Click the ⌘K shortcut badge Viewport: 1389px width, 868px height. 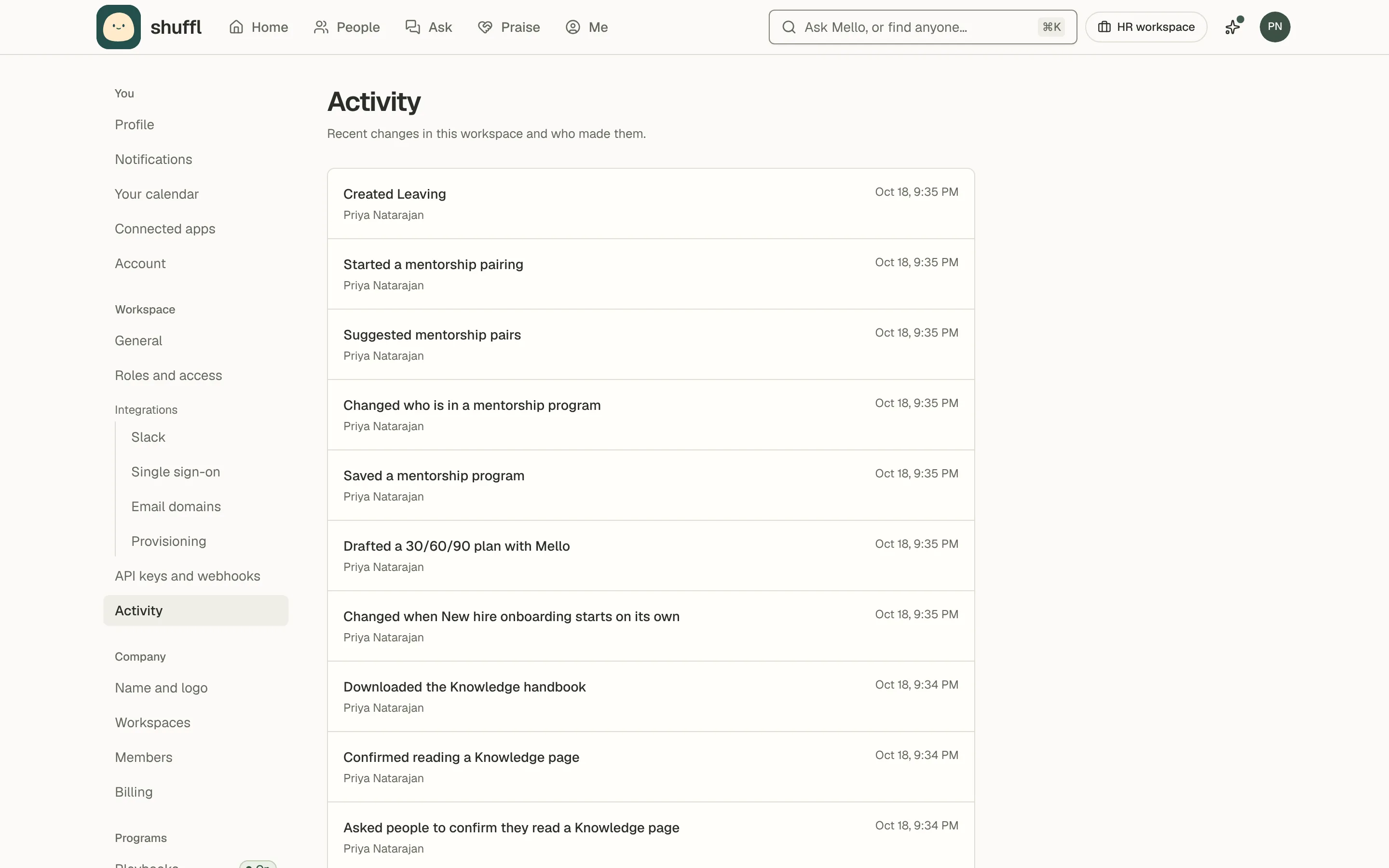tap(1051, 27)
